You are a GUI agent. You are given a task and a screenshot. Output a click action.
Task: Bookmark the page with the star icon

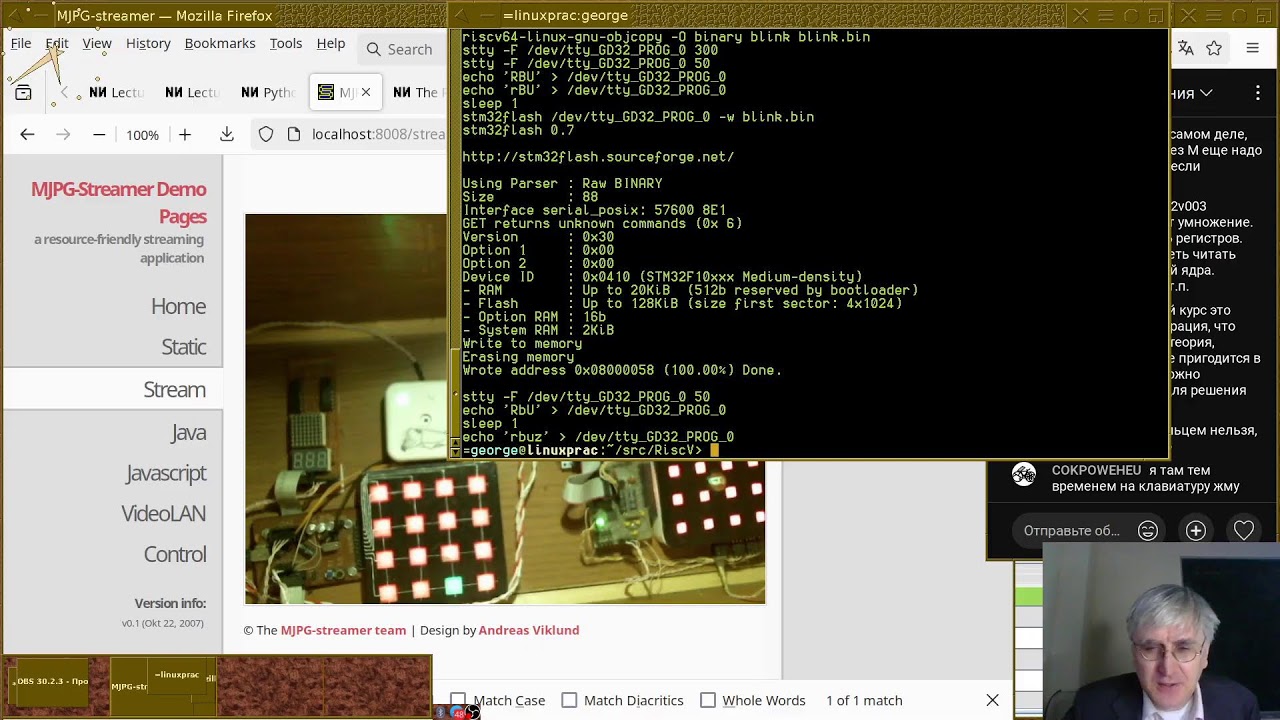[x=1214, y=48]
